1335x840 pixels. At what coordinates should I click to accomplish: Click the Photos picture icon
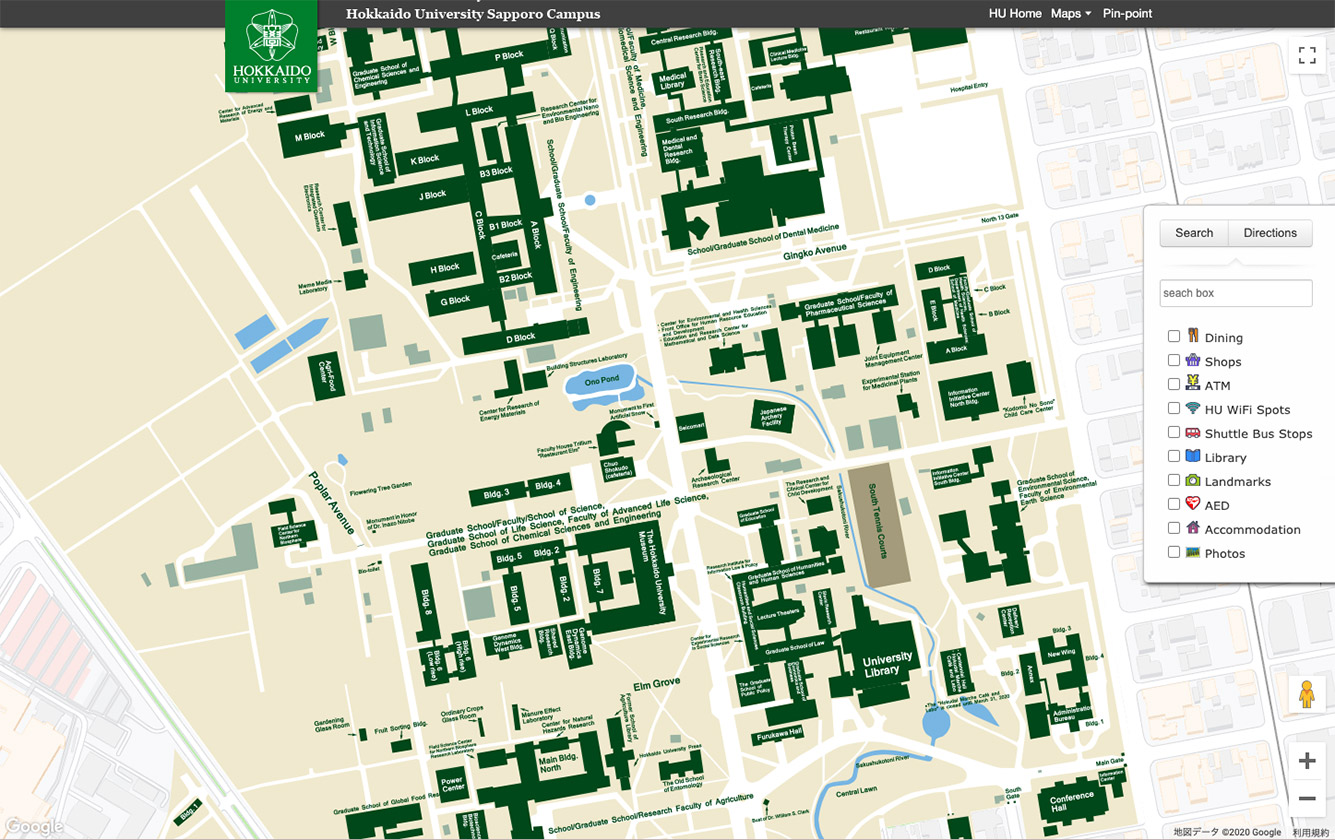click(x=1192, y=552)
